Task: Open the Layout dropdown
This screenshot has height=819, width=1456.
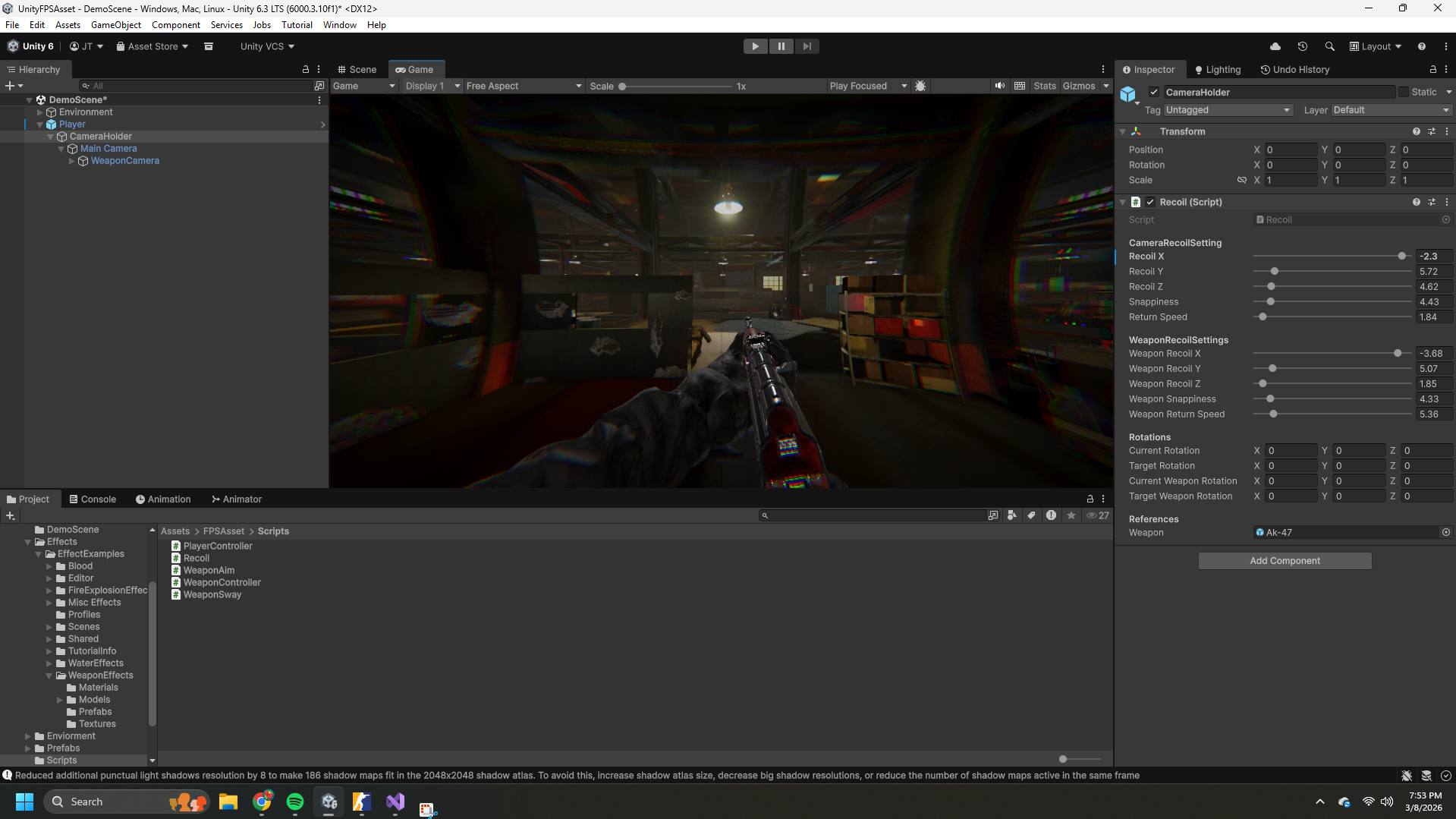Action: [x=1376, y=46]
